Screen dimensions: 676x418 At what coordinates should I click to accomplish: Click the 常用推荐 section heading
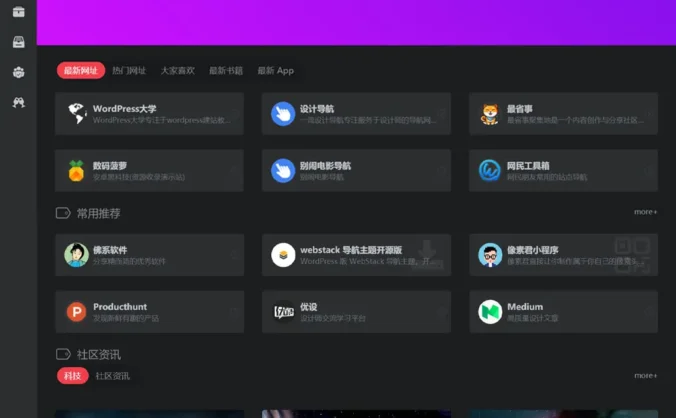click(x=98, y=213)
